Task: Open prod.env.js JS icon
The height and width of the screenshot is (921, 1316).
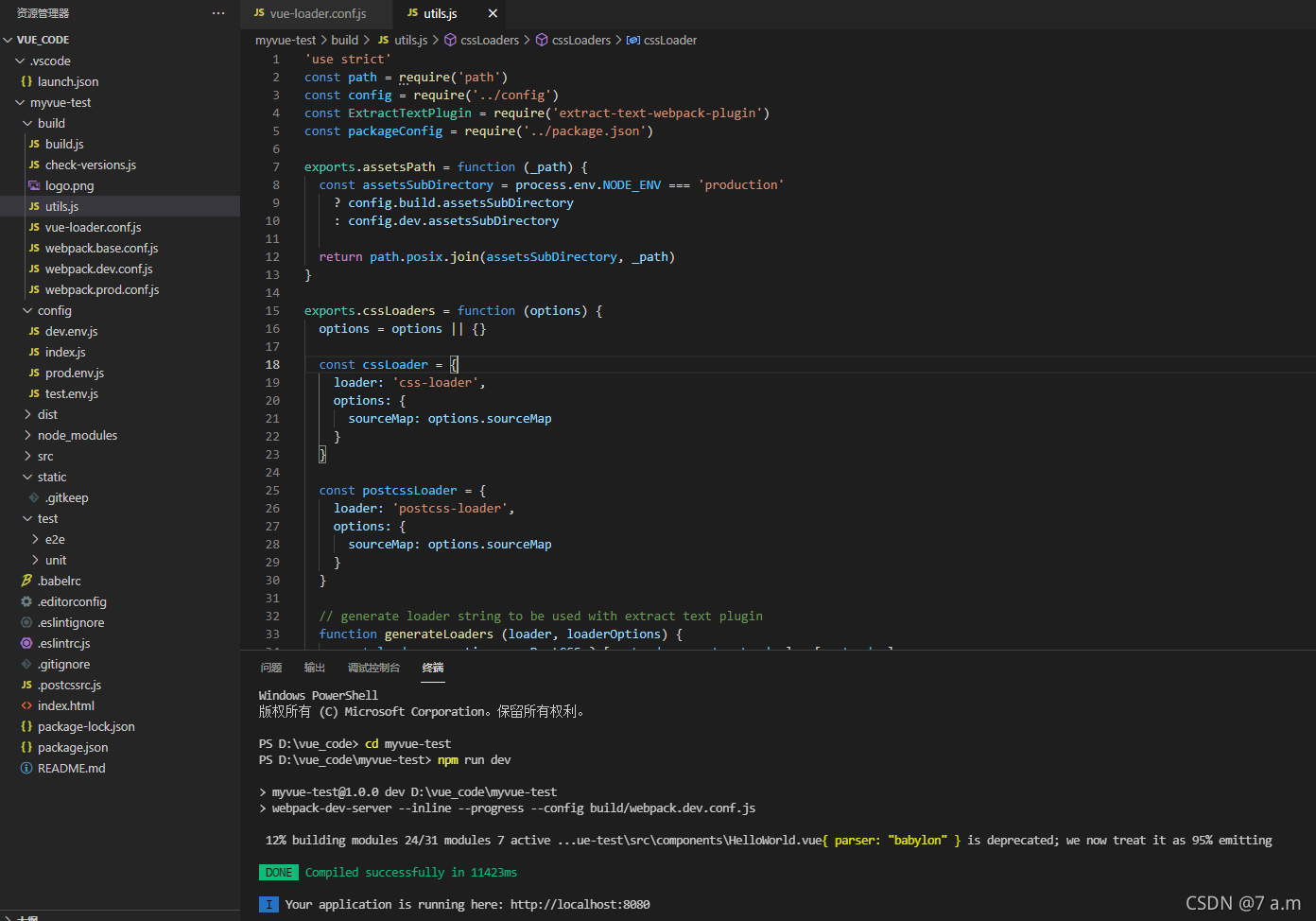Action: (x=34, y=373)
